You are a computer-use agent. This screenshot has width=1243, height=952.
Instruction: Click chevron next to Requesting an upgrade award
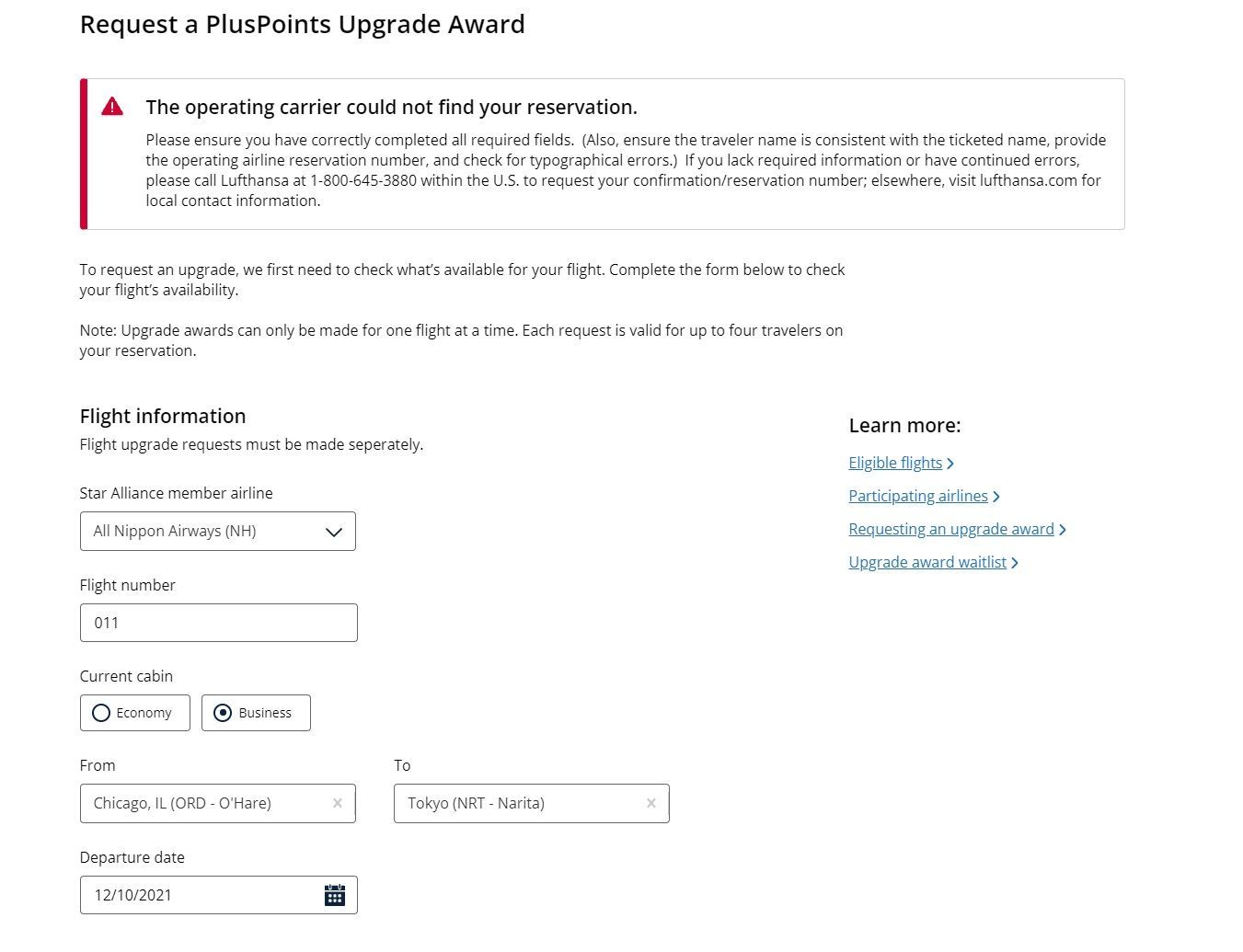coord(1063,530)
